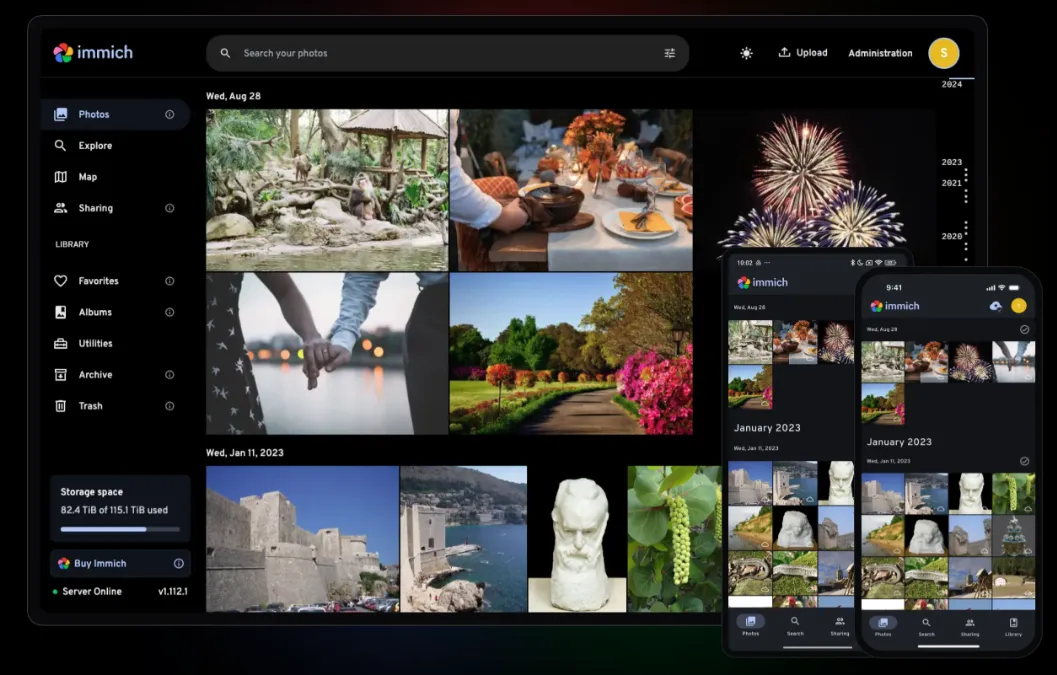Jump to 2023 on the timeline scrubber
The image size is (1057, 675).
pos(951,162)
